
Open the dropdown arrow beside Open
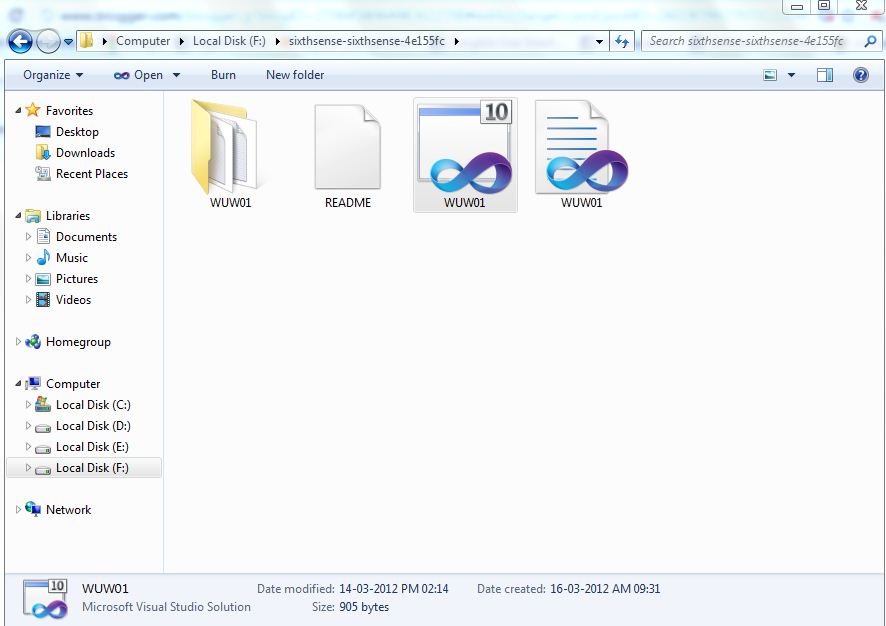click(x=176, y=75)
